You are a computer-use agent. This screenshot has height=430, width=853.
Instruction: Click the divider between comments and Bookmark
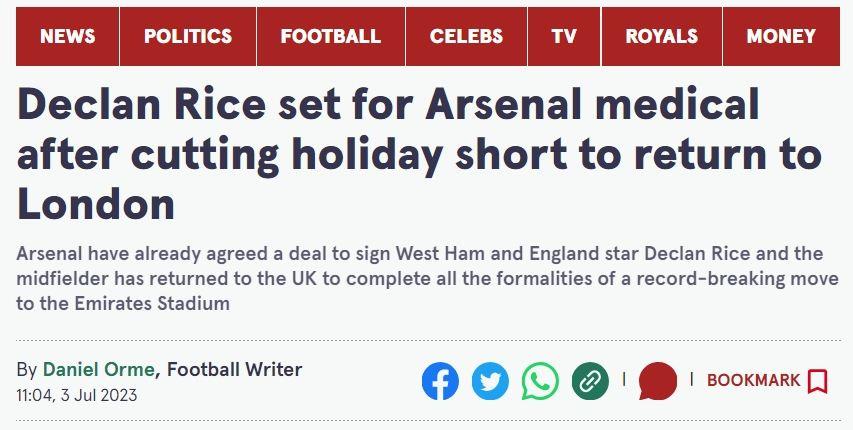691,379
